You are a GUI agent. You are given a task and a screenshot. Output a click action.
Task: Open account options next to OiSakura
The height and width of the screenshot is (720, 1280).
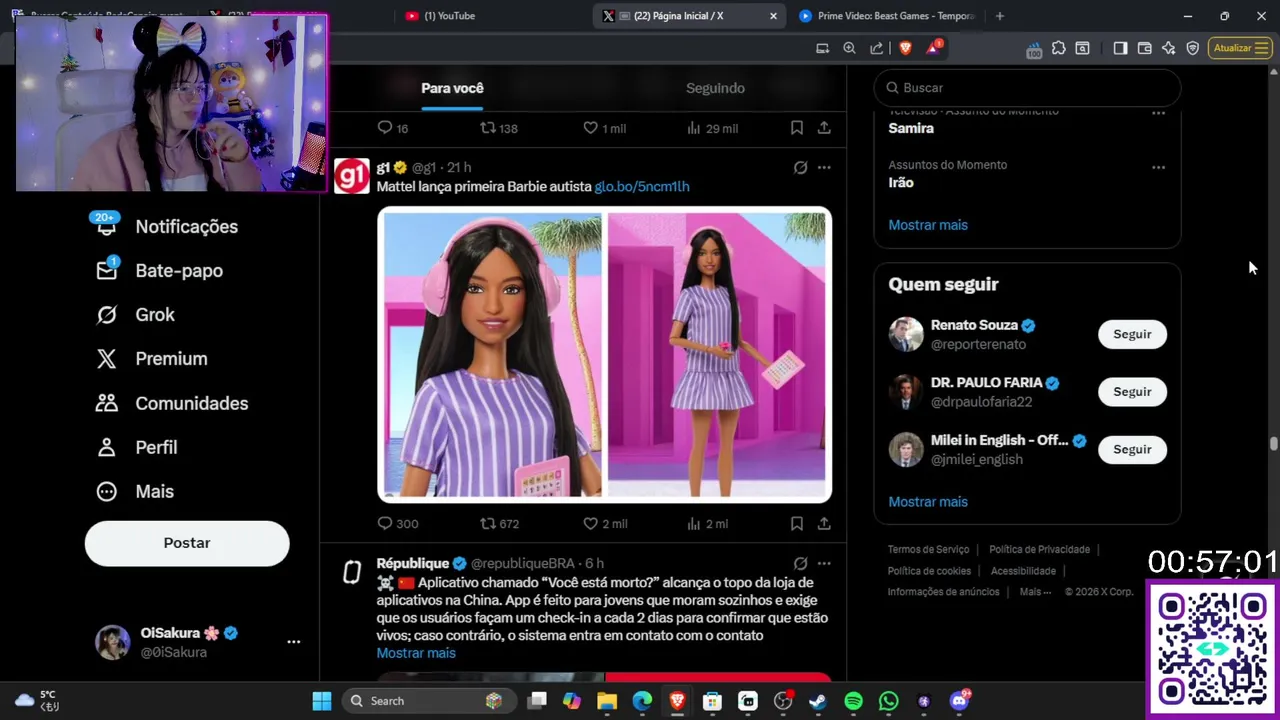pyautogui.click(x=294, y=642)
